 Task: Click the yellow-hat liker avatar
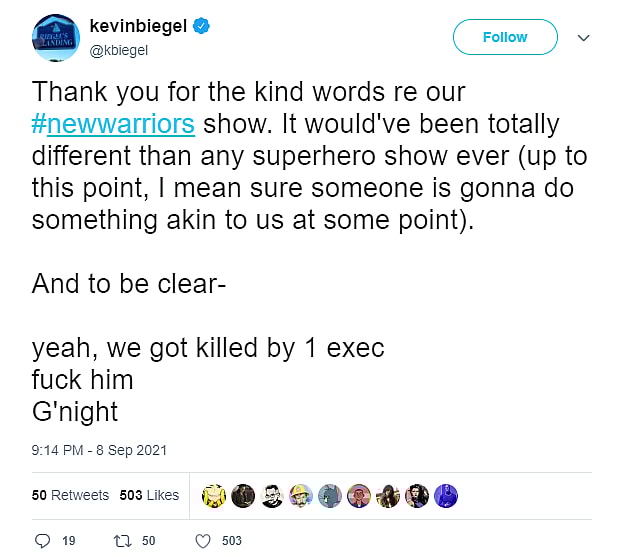pos(300,494)
